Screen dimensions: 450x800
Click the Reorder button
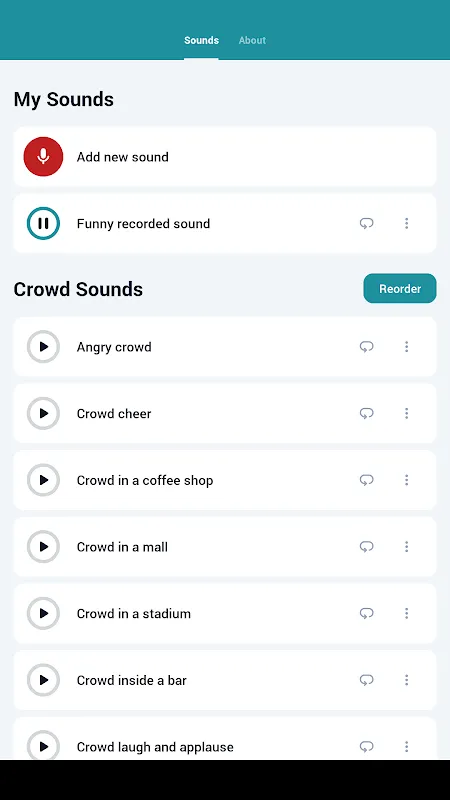pyautogui.click(x=400, y=289)
